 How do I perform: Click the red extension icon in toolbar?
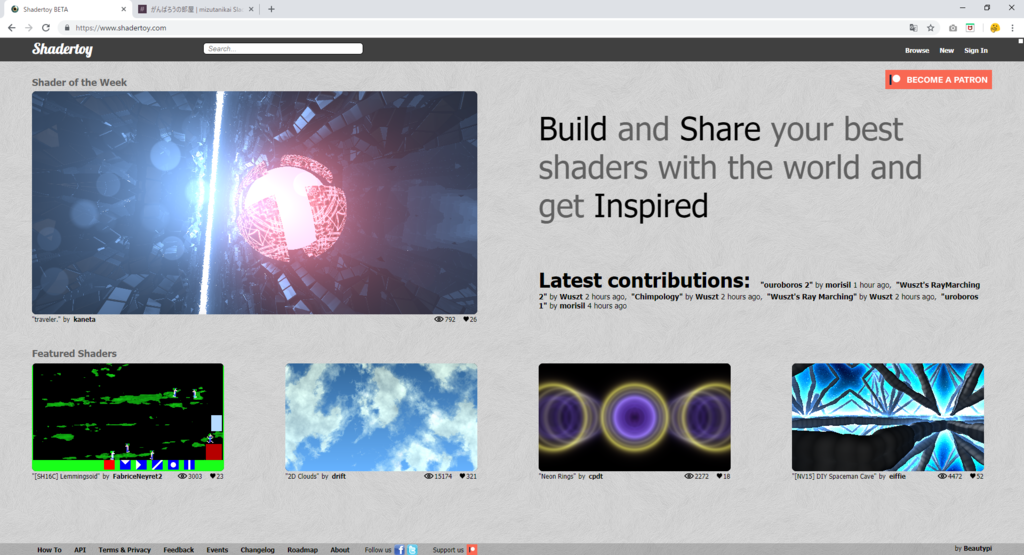pos(970,28)
